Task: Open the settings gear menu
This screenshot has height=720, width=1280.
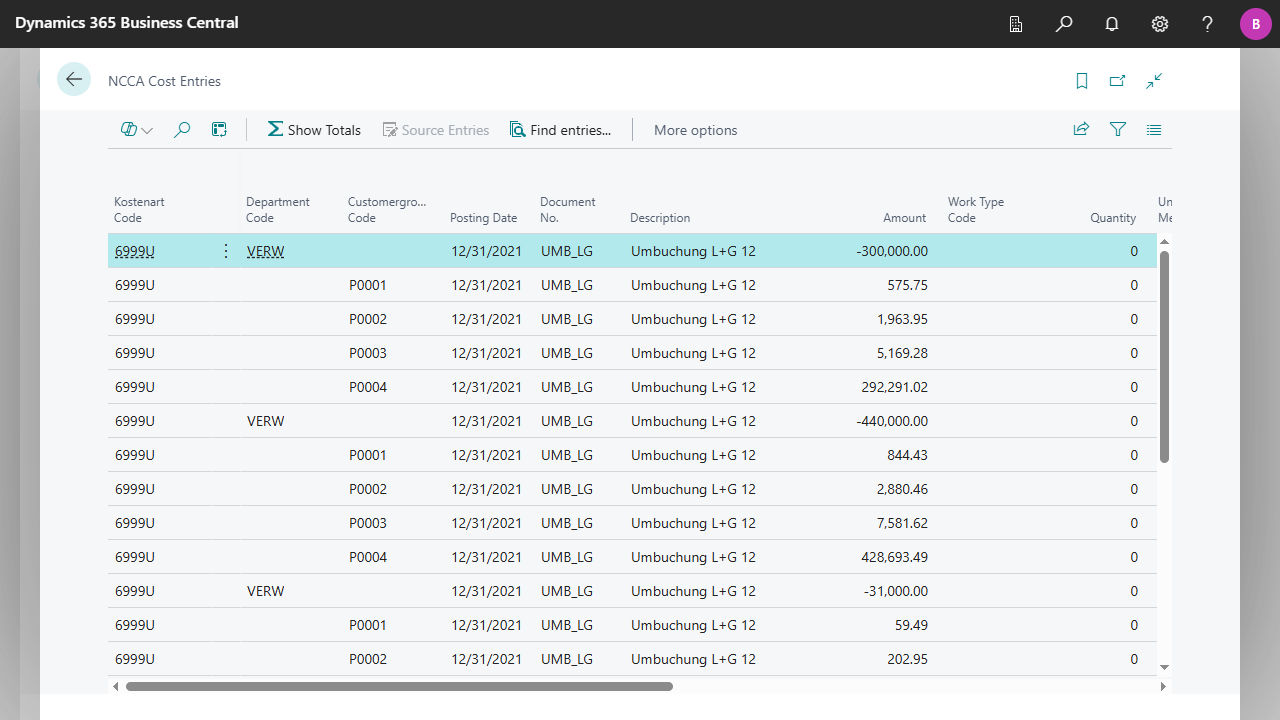Action: click(x=1160, y=24)
